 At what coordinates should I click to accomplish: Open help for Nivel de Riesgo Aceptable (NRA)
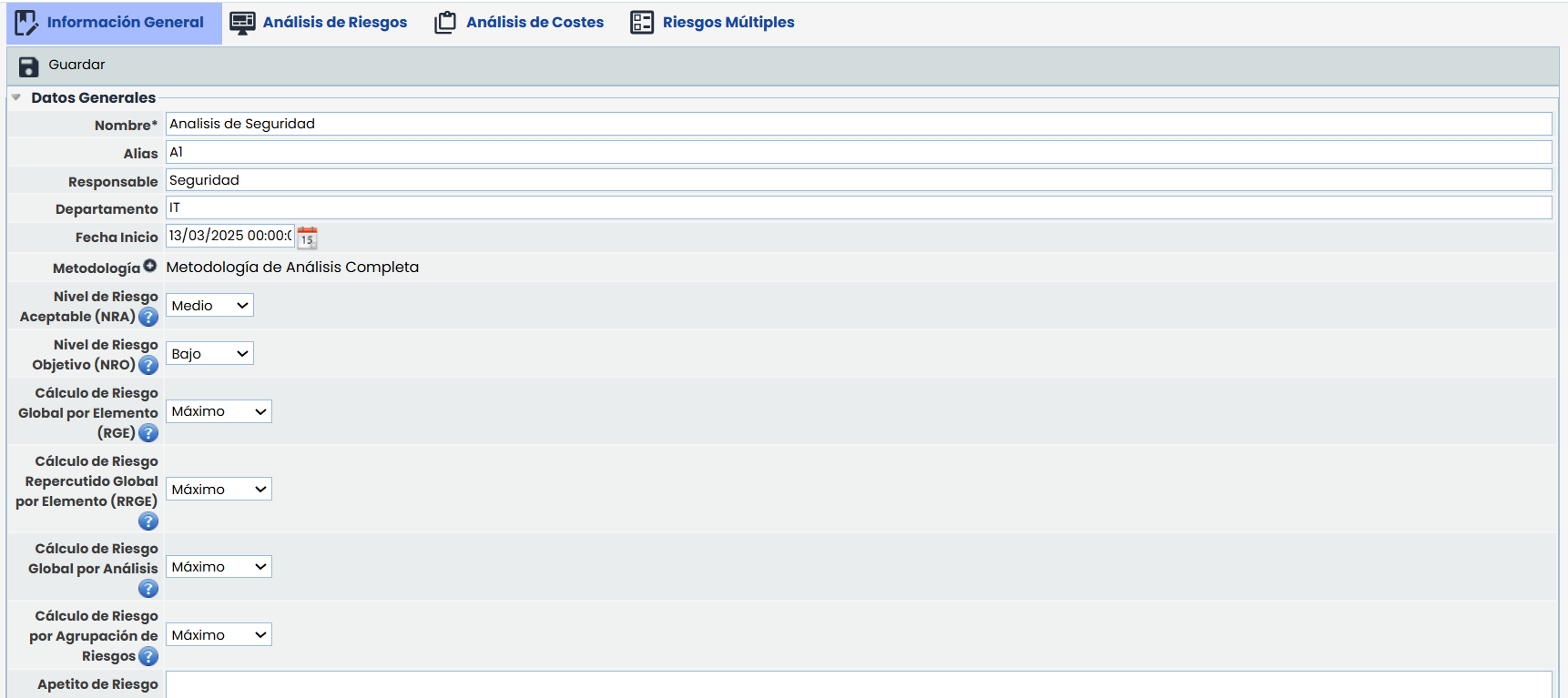tap(148, 318)
